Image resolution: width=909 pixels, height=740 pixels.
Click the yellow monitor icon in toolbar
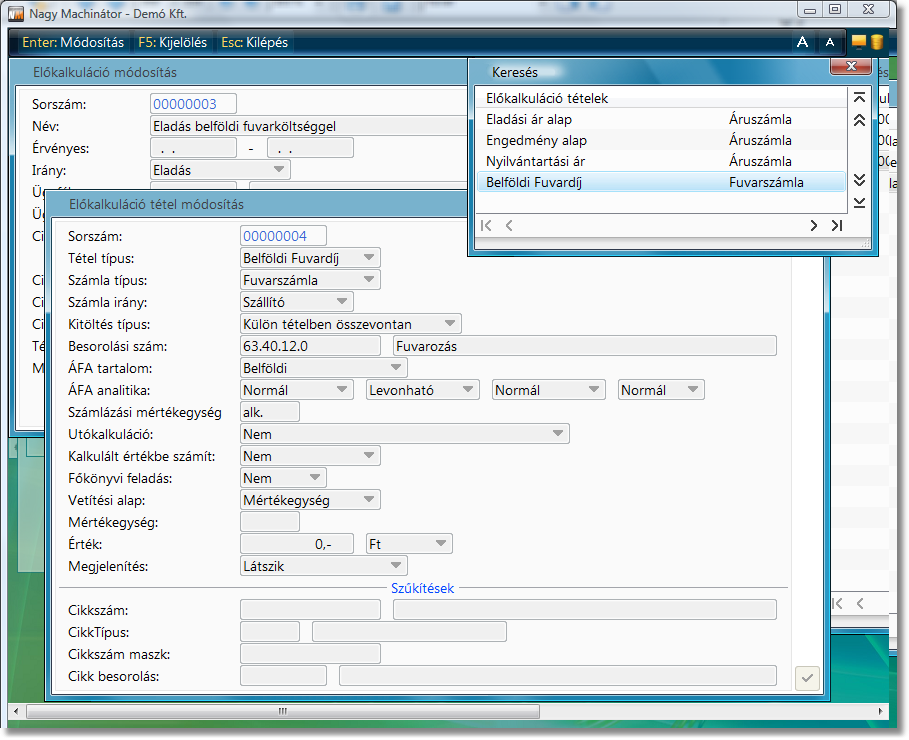858,42
